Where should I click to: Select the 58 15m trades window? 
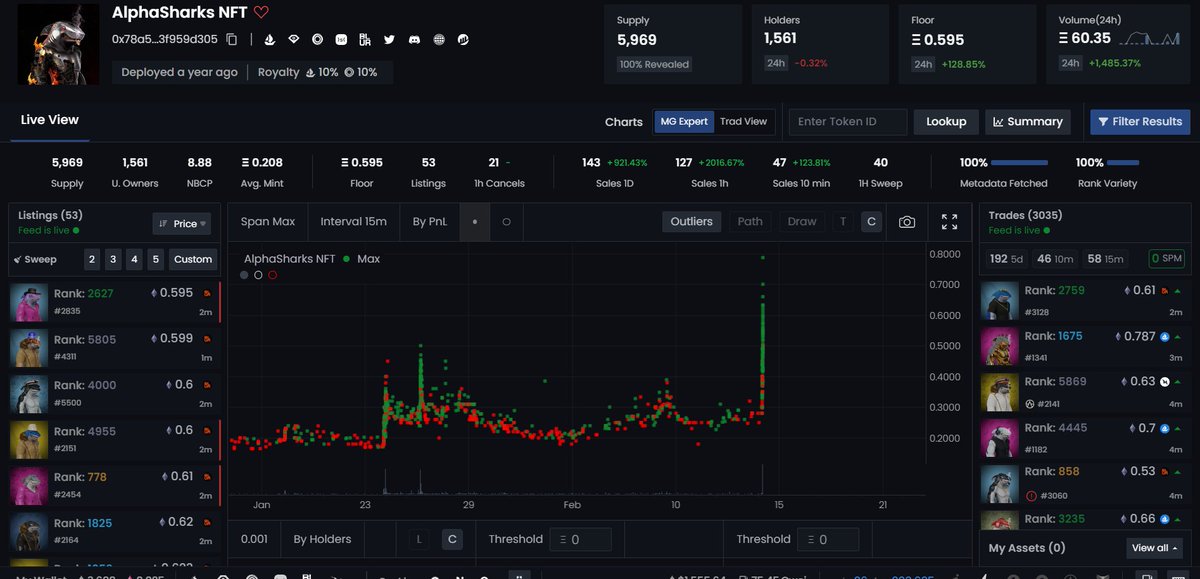(x=1106, y=259)
